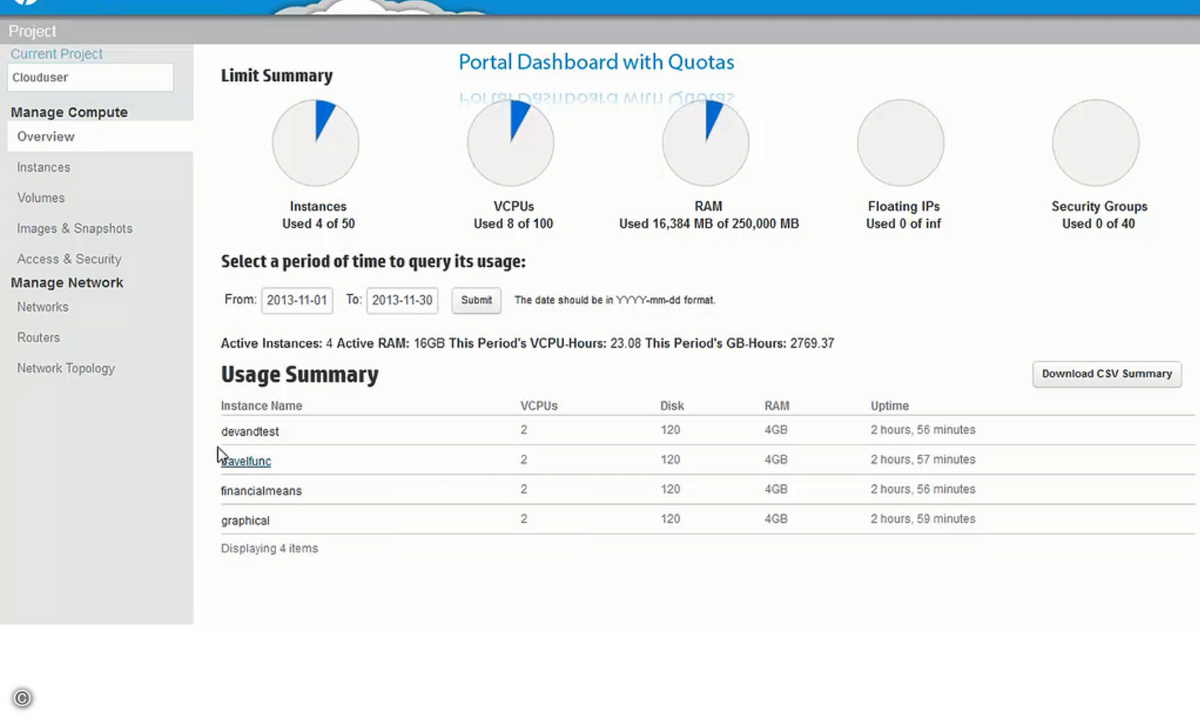1200x720 pixels.
Task: Click the copyright icon at bottom left
Action: click(x=22, y=699)
